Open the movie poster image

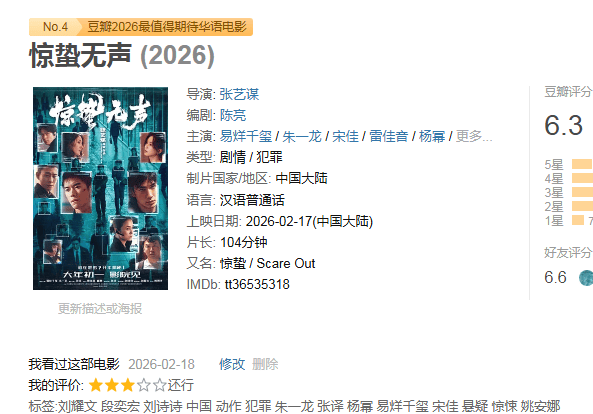pyautogui.click(x=100, y=188)
